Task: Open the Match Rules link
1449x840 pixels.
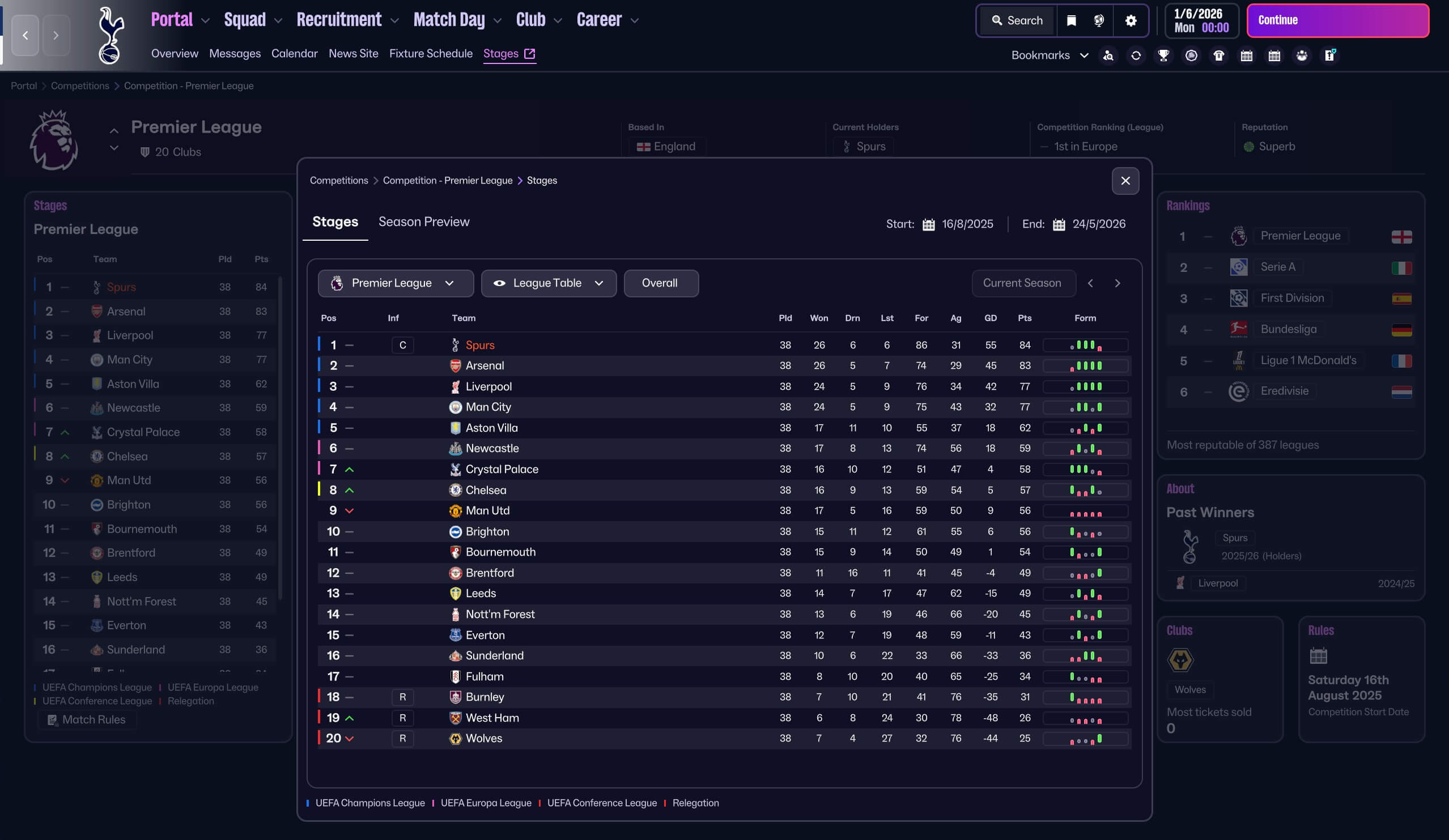Action: tap(87, 719)
